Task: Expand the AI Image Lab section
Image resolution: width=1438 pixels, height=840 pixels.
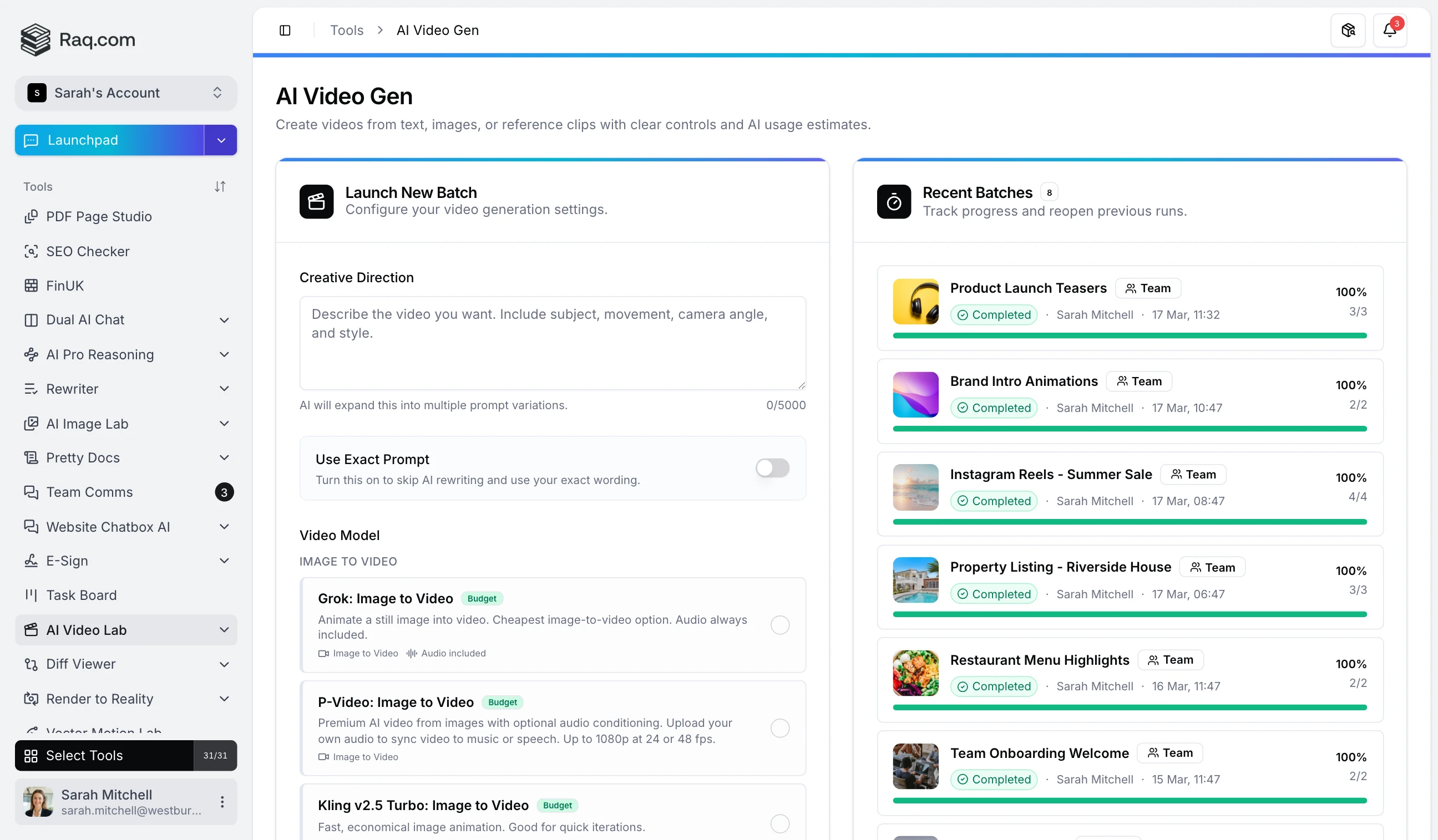Action: click(224, 423)
